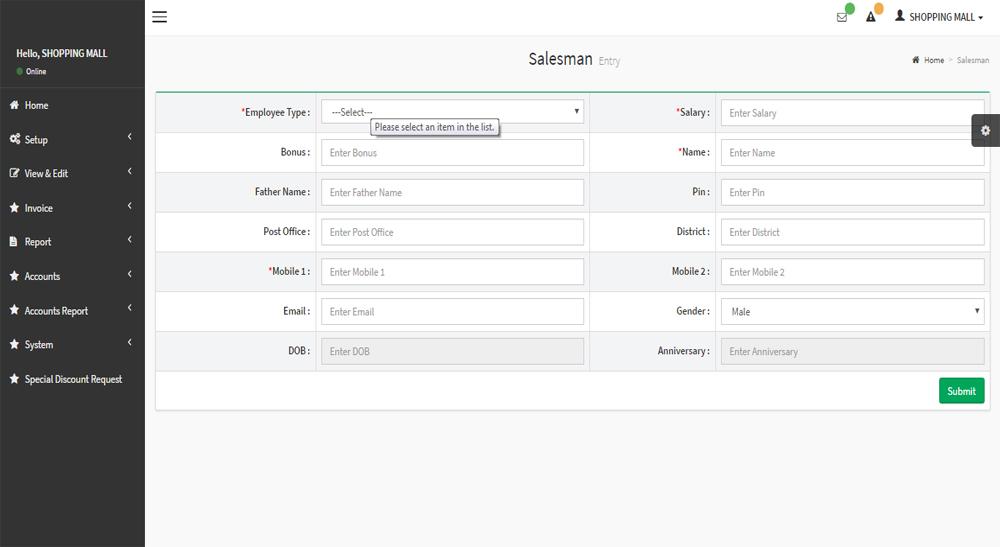
Task: Open Special Discount Request page
Action: 72,379
